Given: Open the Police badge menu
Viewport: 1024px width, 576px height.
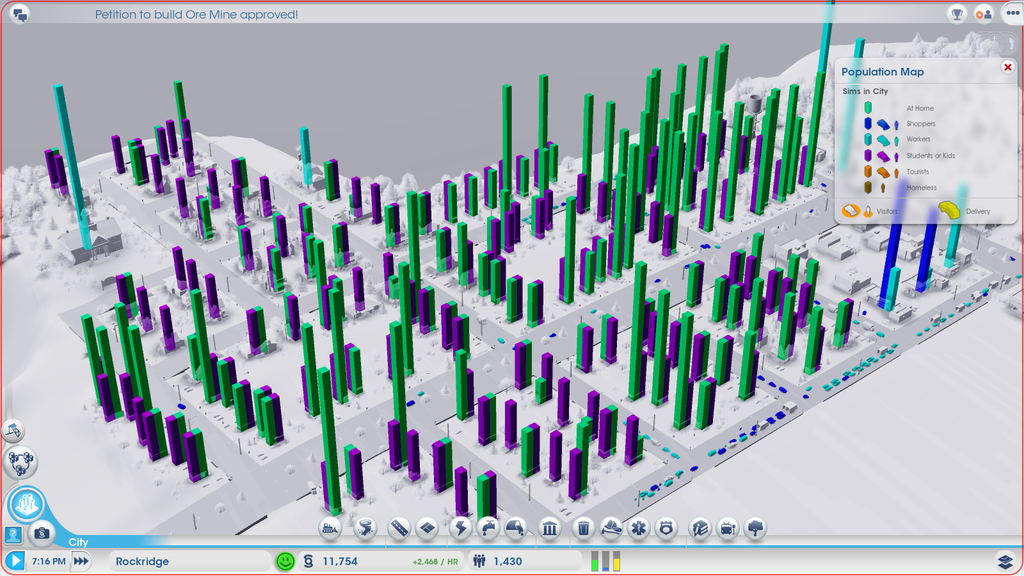Looking at the screenshot, I should pyautogui.click(x=665, y=527).
